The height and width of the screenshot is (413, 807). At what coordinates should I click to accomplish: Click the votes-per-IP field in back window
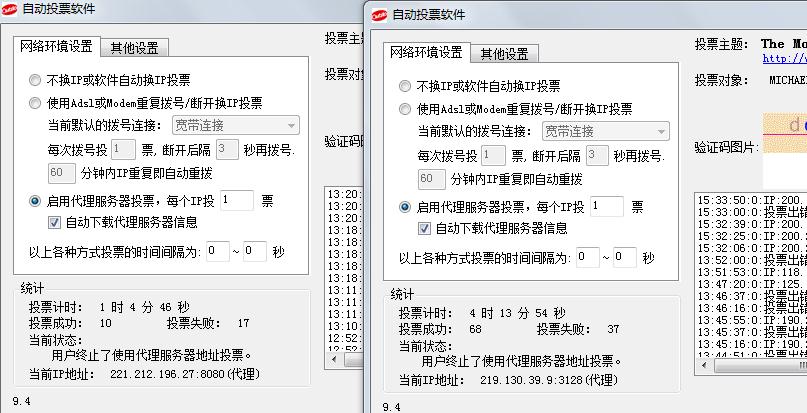tap(237, 200)
